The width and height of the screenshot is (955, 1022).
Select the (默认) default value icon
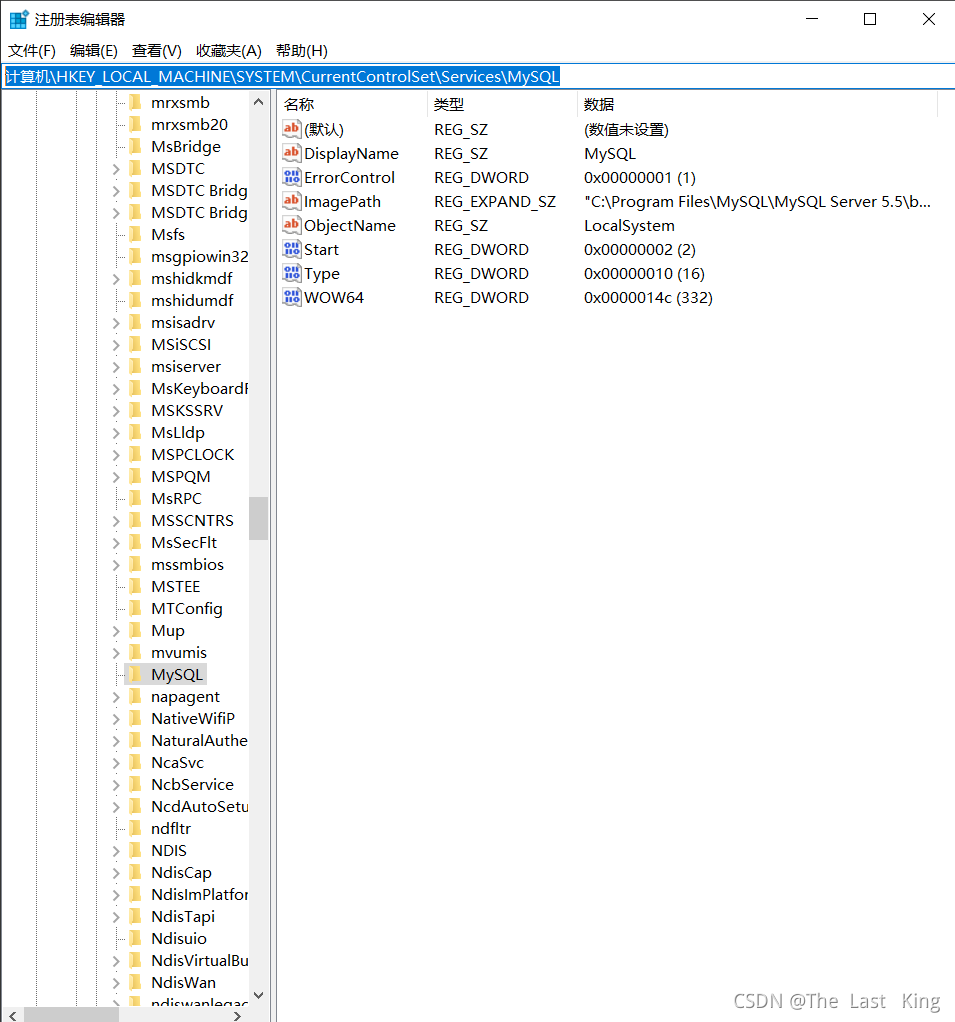tap(291, 129)
